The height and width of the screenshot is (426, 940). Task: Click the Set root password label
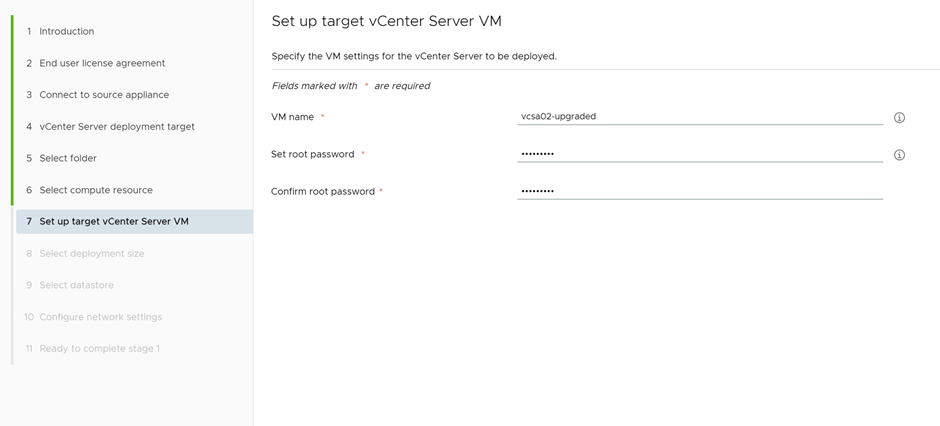pos(313,154)
